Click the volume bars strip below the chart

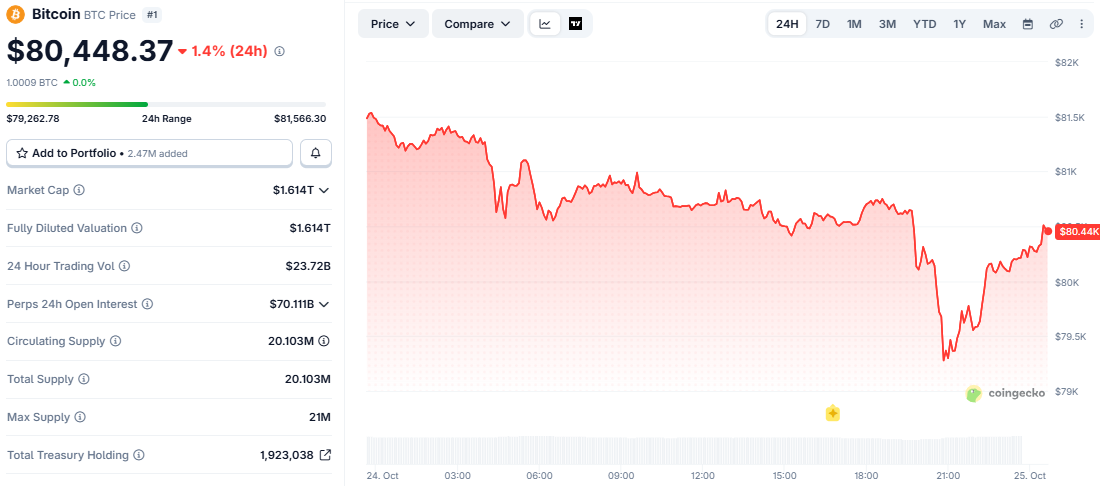coord(695,449)
